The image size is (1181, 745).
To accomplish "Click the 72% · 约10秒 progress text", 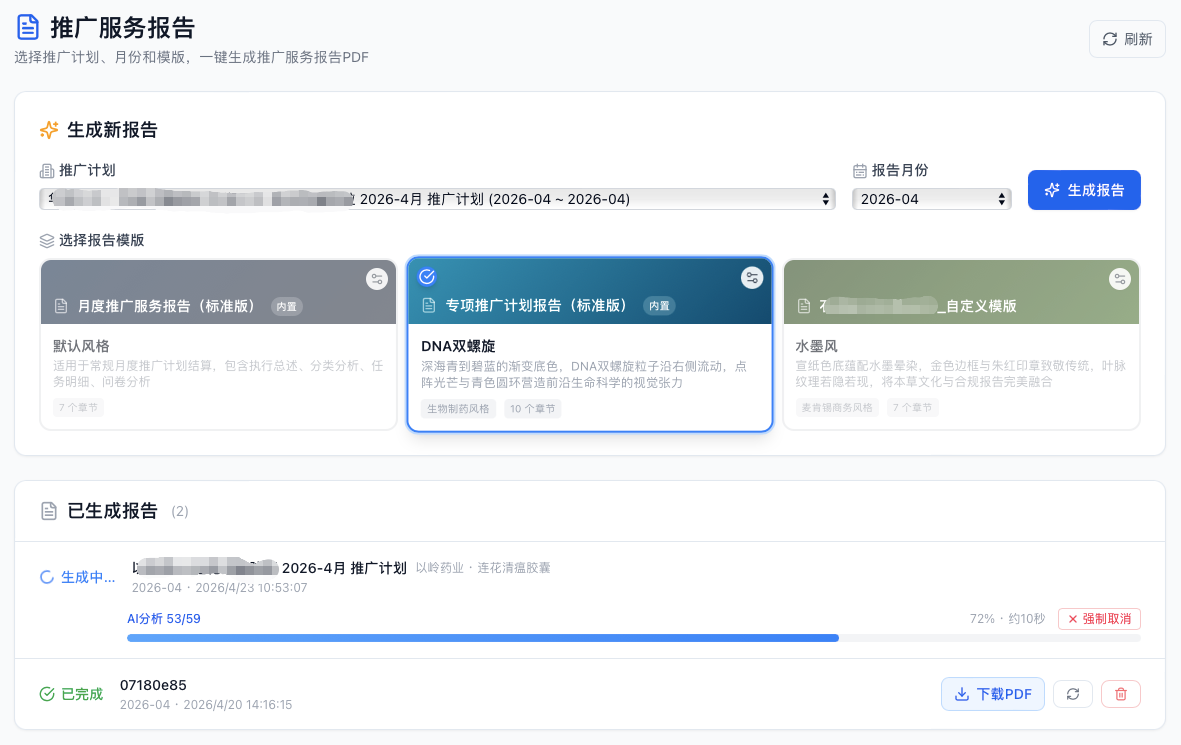I will (x=1007, y=618).
